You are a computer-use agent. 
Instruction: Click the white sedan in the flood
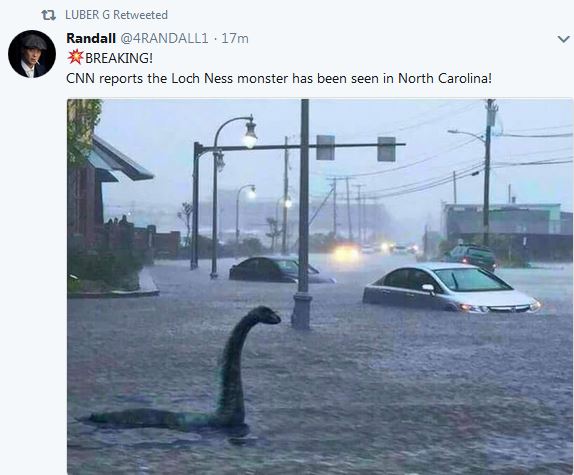[451, 288]
